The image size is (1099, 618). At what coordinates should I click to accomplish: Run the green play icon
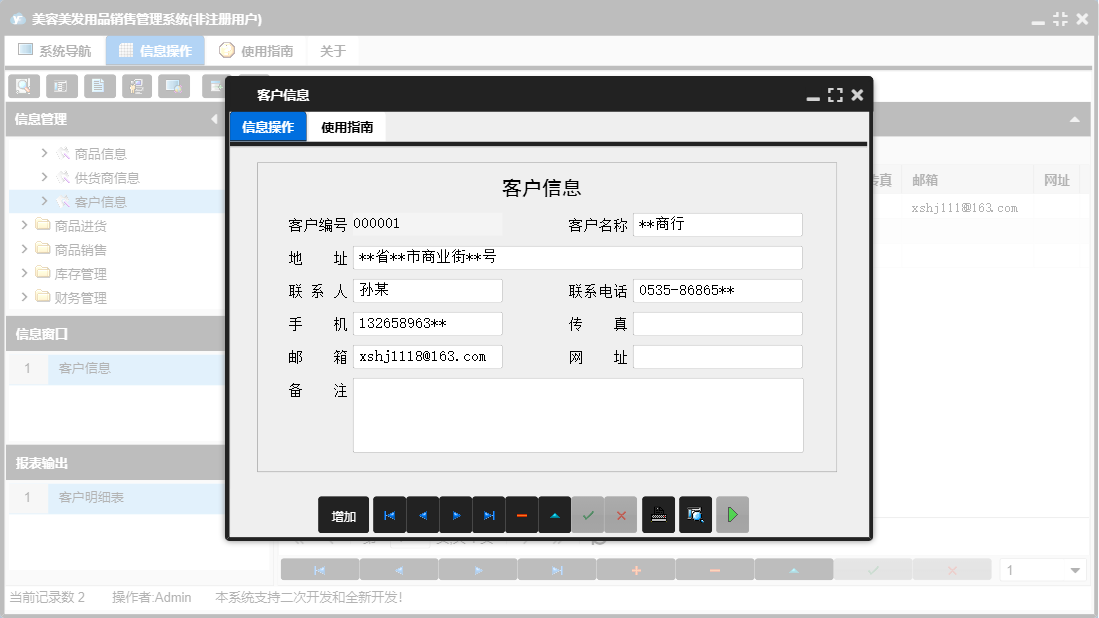(x=732, y=514)
